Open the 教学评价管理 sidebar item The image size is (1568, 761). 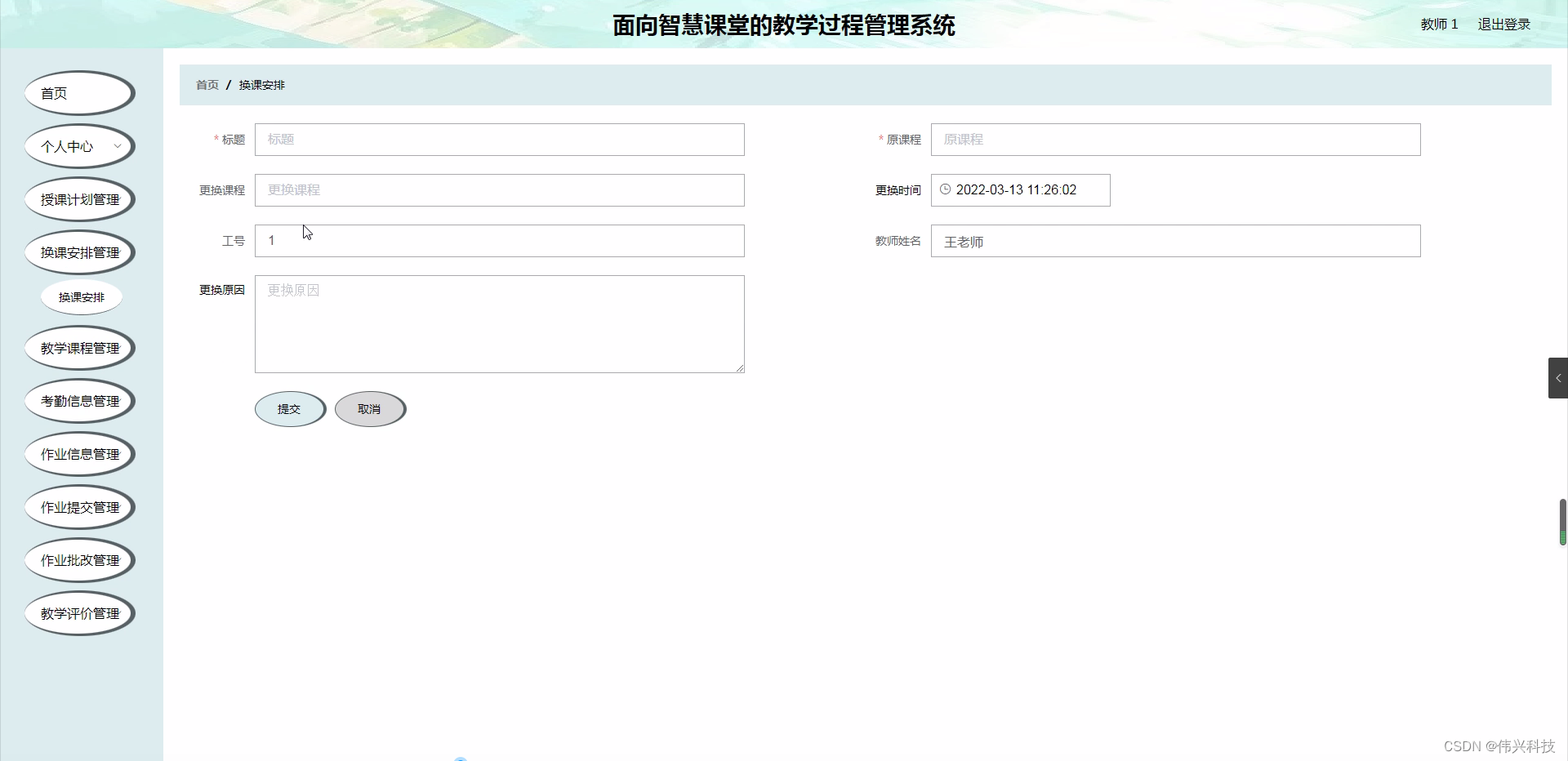79,613
